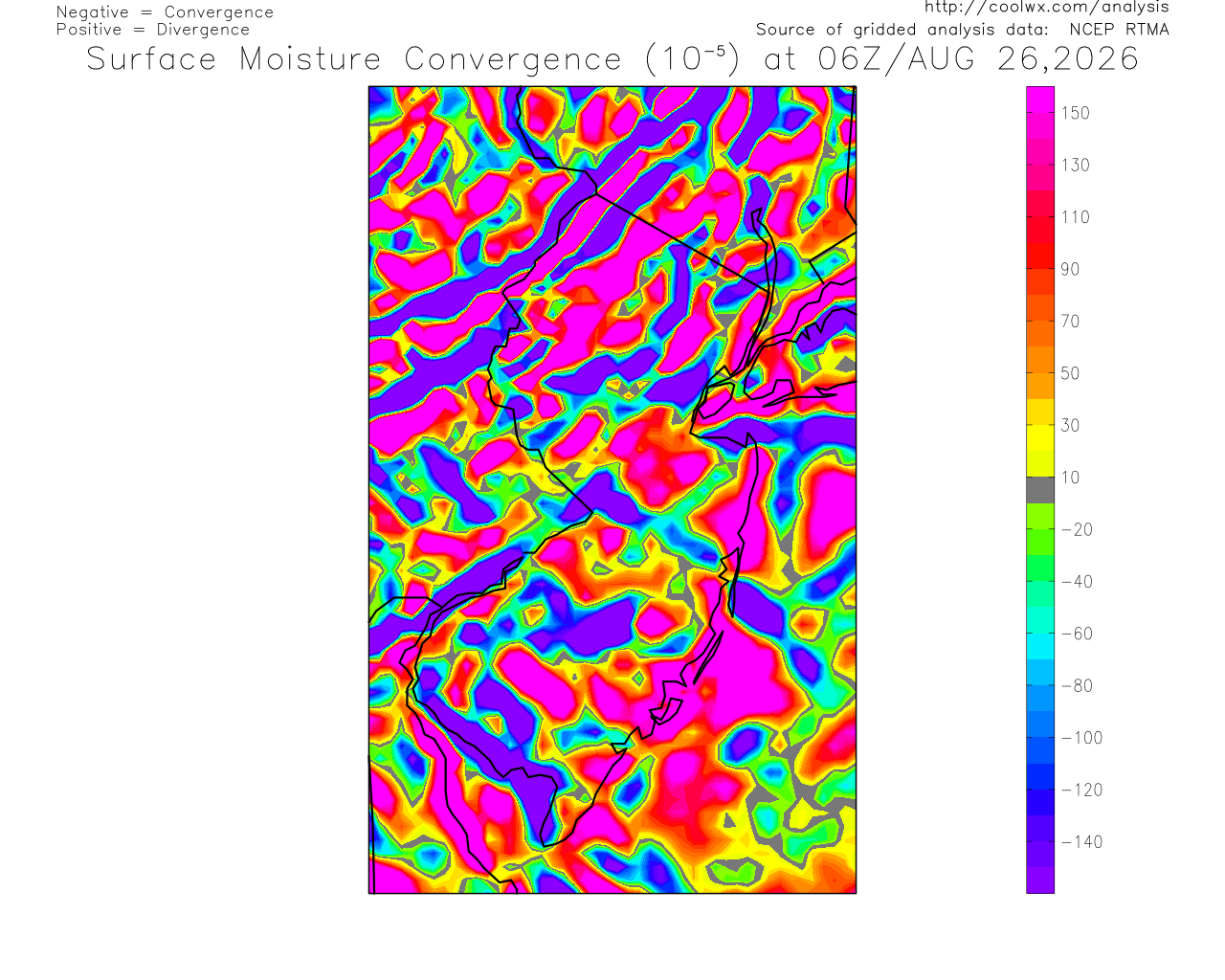Click the coolwx.com/analysis URL text
Viewport: 1225px width, 980px height.
click(1046, 8)
